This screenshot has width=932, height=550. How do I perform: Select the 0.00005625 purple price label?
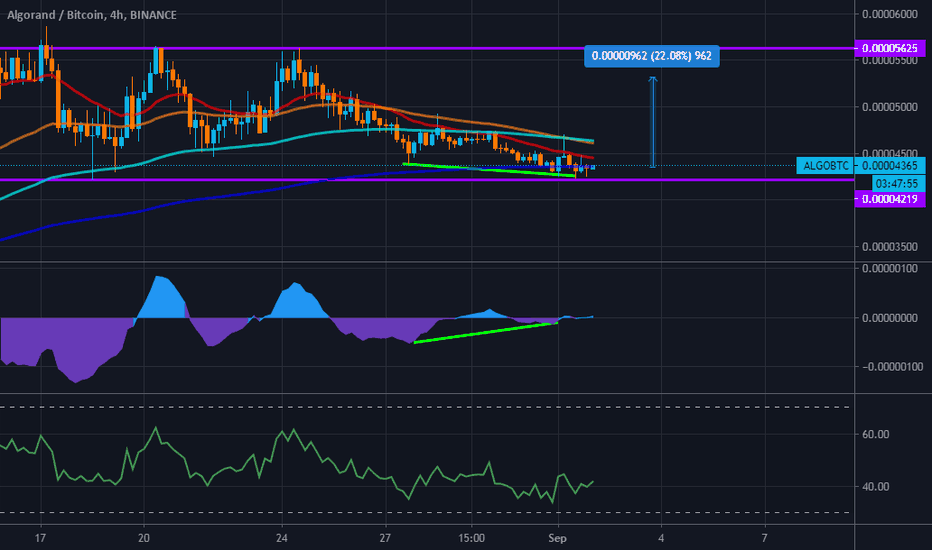[890, 48]
